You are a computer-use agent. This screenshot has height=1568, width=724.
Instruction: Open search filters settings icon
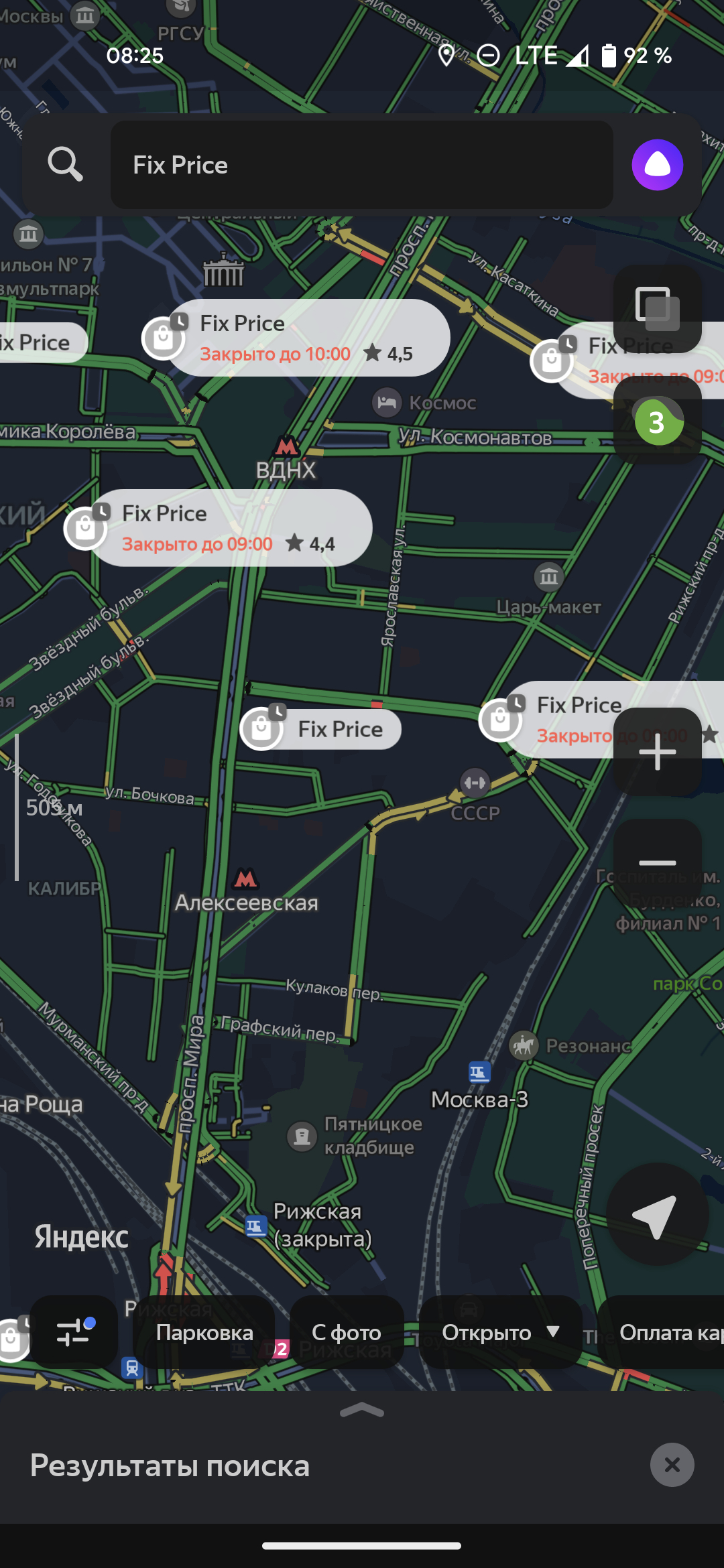coord(74,1332)
